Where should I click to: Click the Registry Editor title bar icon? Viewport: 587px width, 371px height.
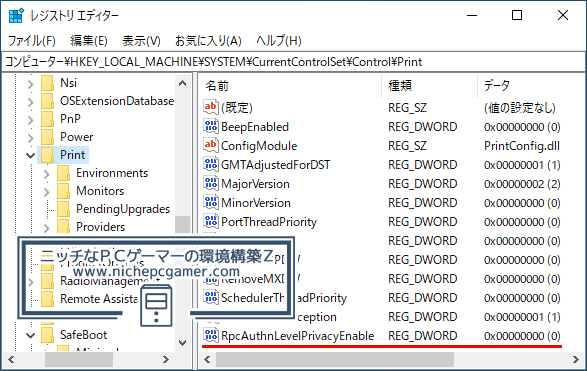(x=16, y=15)
